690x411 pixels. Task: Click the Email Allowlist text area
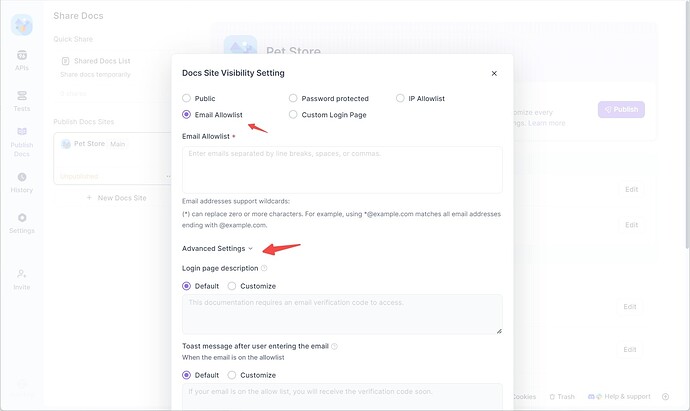pos(342,169)
